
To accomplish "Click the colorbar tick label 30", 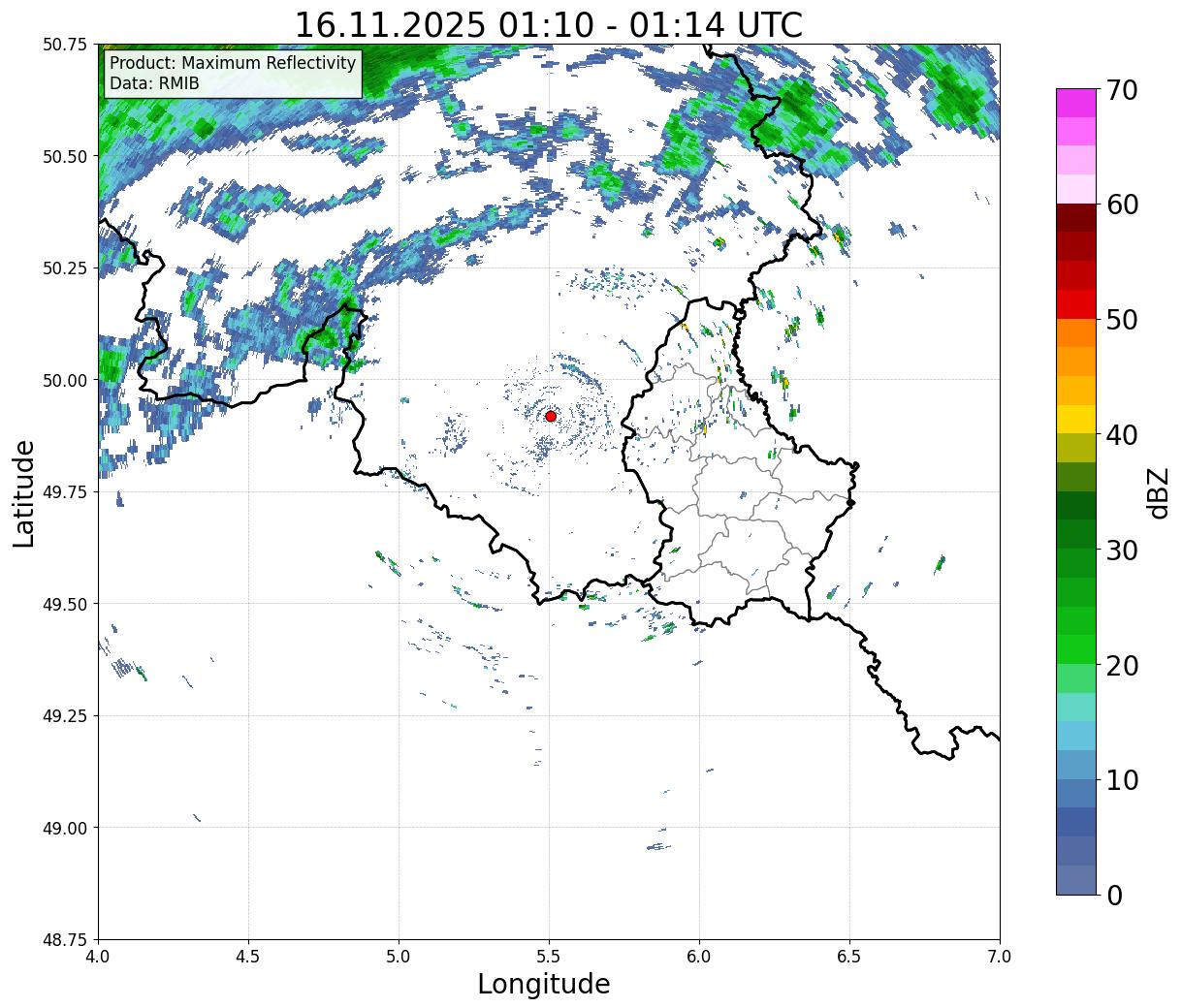I will (1121, 551).
